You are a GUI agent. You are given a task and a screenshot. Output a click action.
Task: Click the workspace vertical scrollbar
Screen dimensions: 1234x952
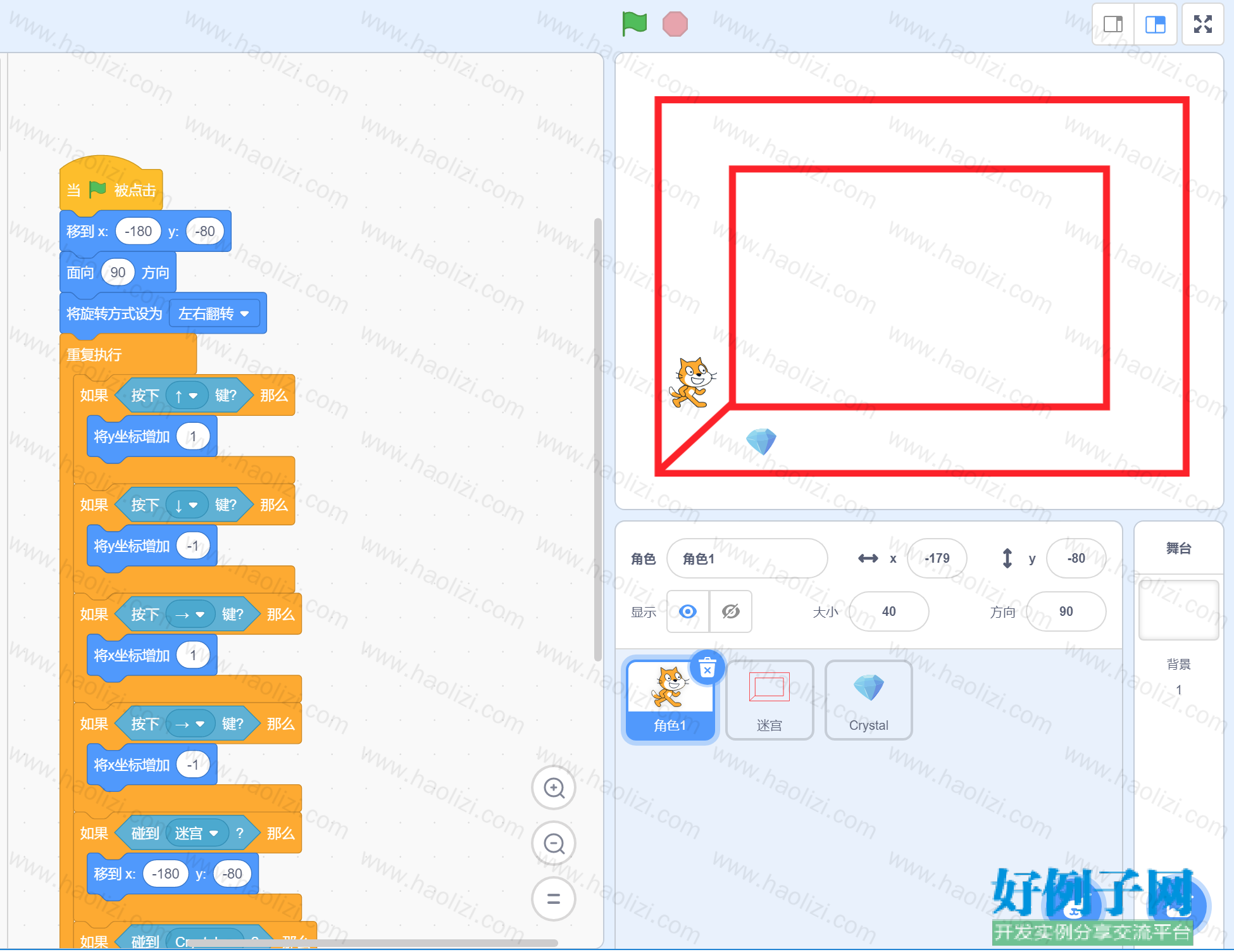pos(597,440)
